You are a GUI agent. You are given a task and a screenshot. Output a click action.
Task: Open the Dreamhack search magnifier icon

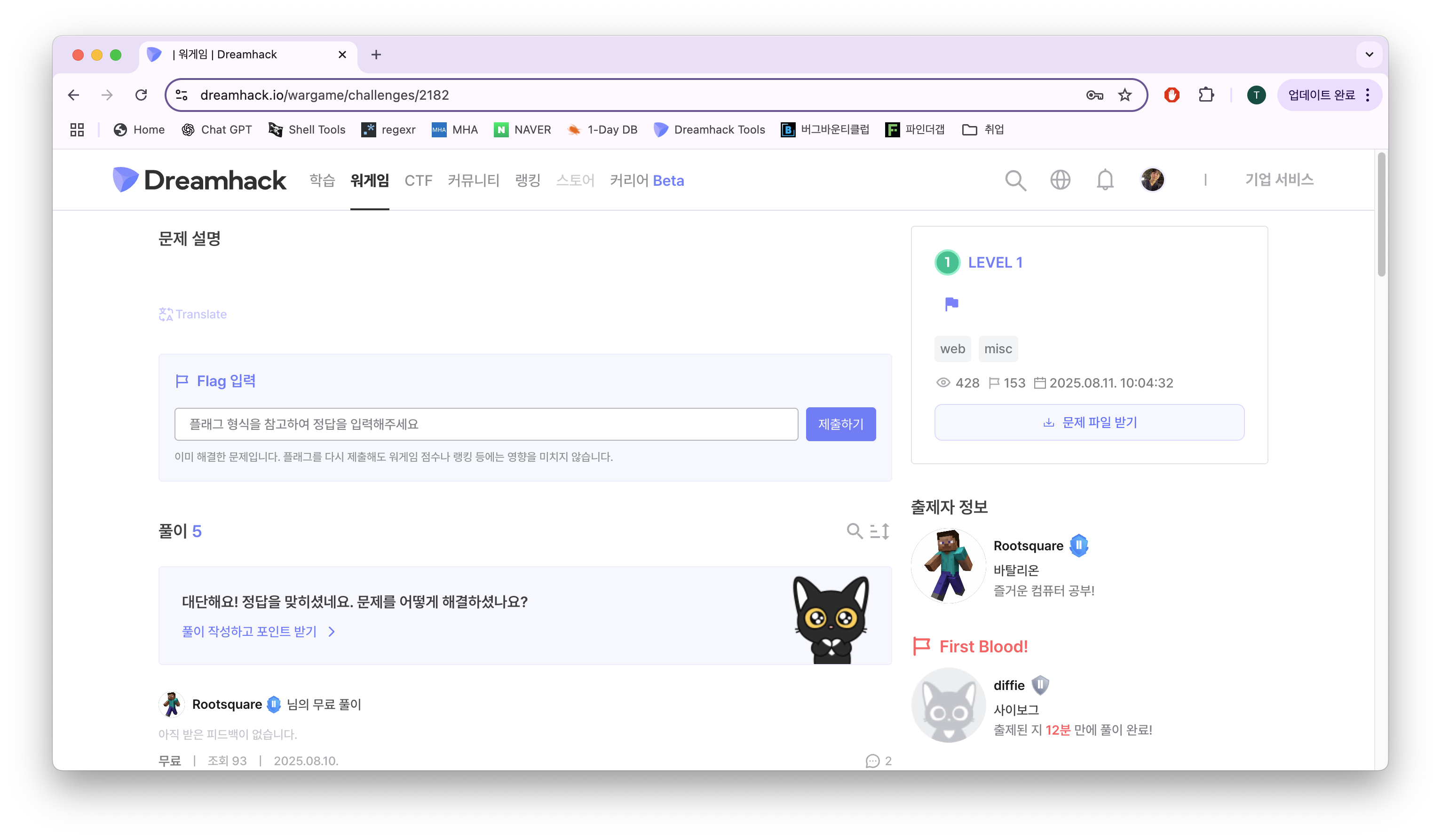point(1015,181)
